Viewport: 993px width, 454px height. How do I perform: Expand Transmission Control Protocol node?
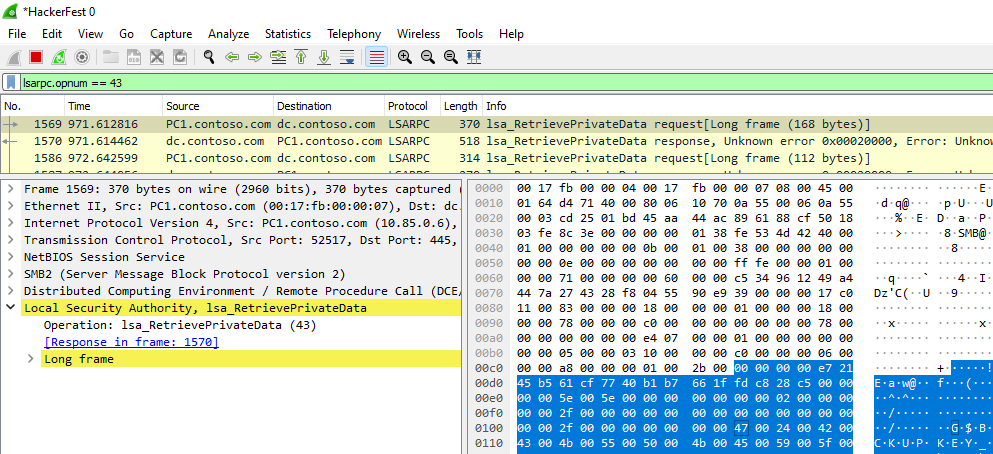(x=11, y=240)
